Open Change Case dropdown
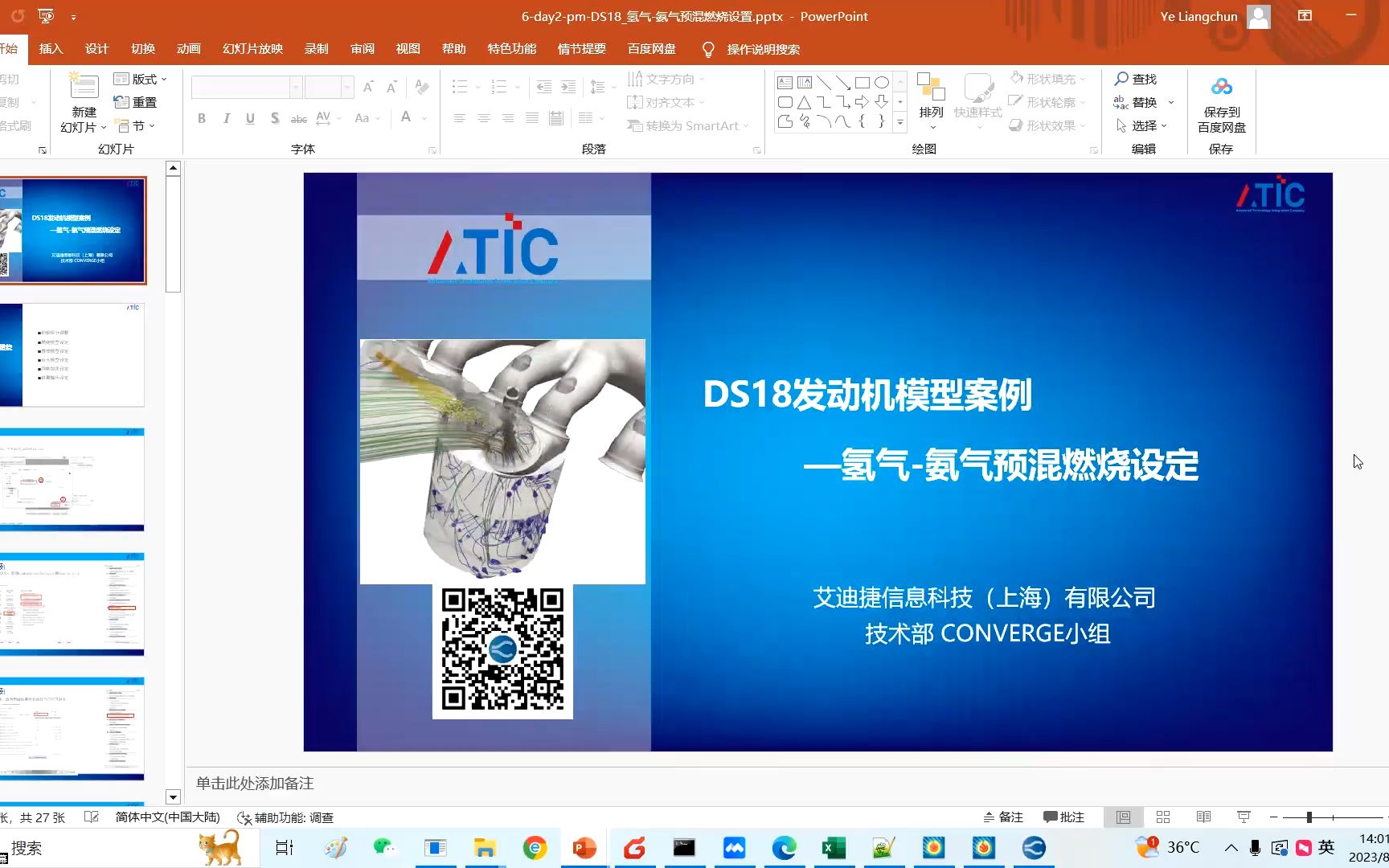Viewport: 1389px width, 868px height. [367, 118]
